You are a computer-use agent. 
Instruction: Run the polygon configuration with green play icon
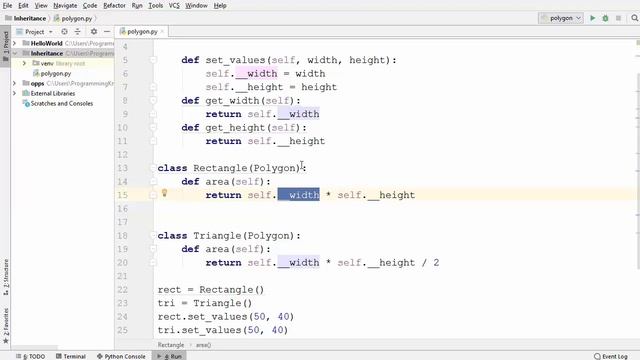click(x=593, y=18)
